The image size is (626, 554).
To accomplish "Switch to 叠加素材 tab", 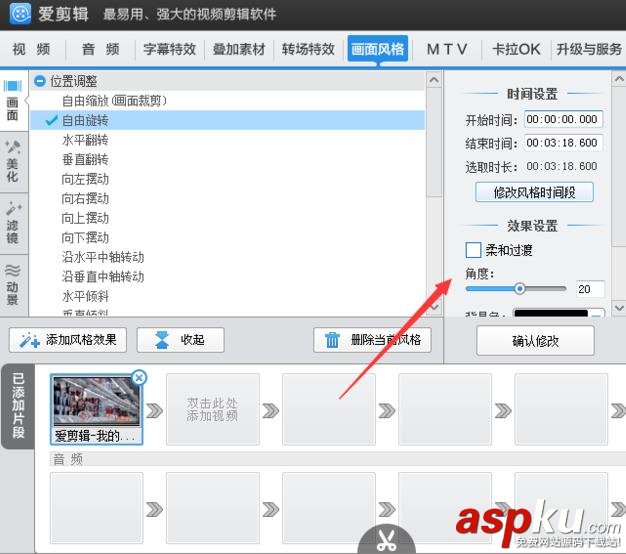I will click(x=239, y=49).
